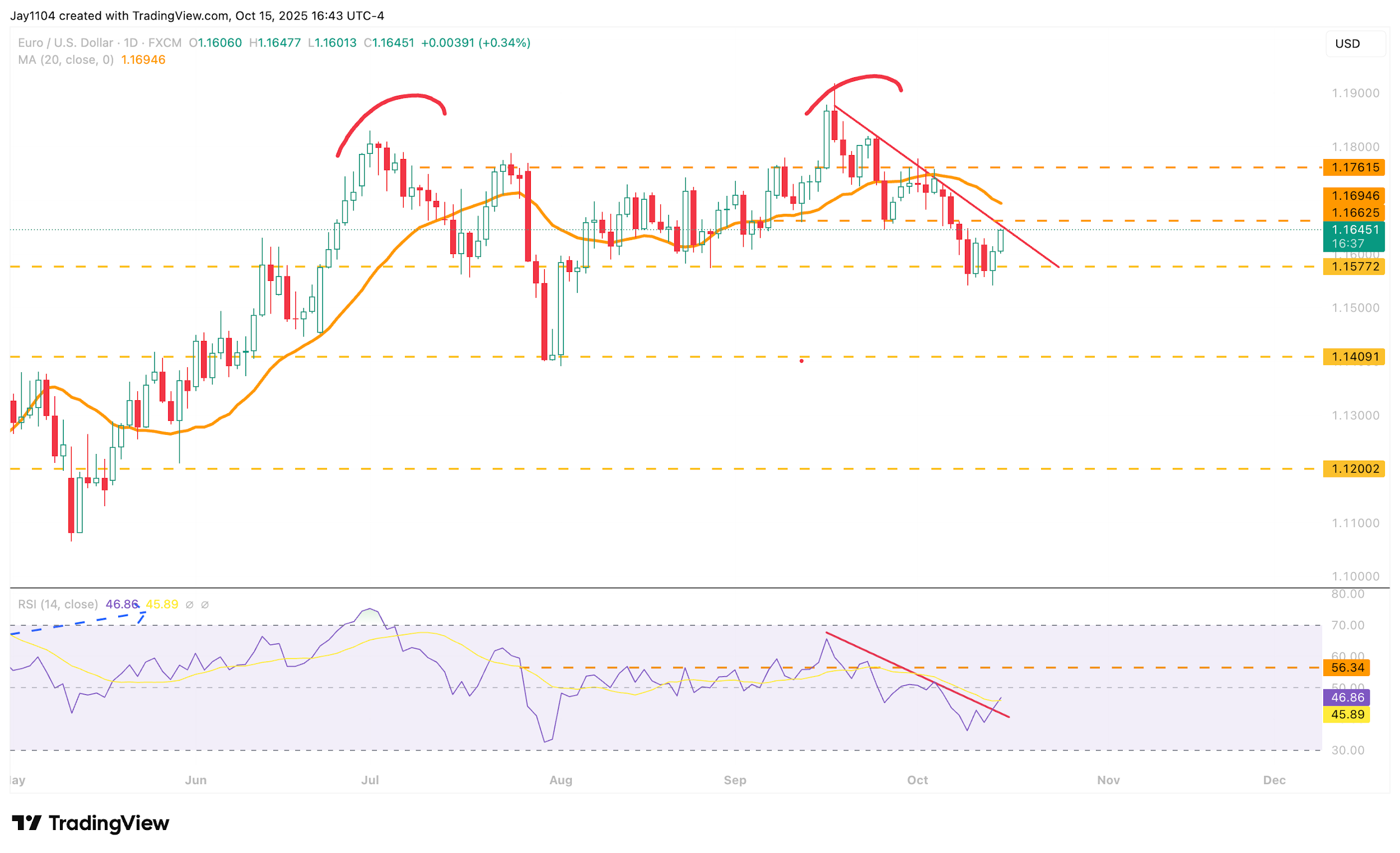
Task: Click the 1.15772 support price label
Action: [1355, 266]
